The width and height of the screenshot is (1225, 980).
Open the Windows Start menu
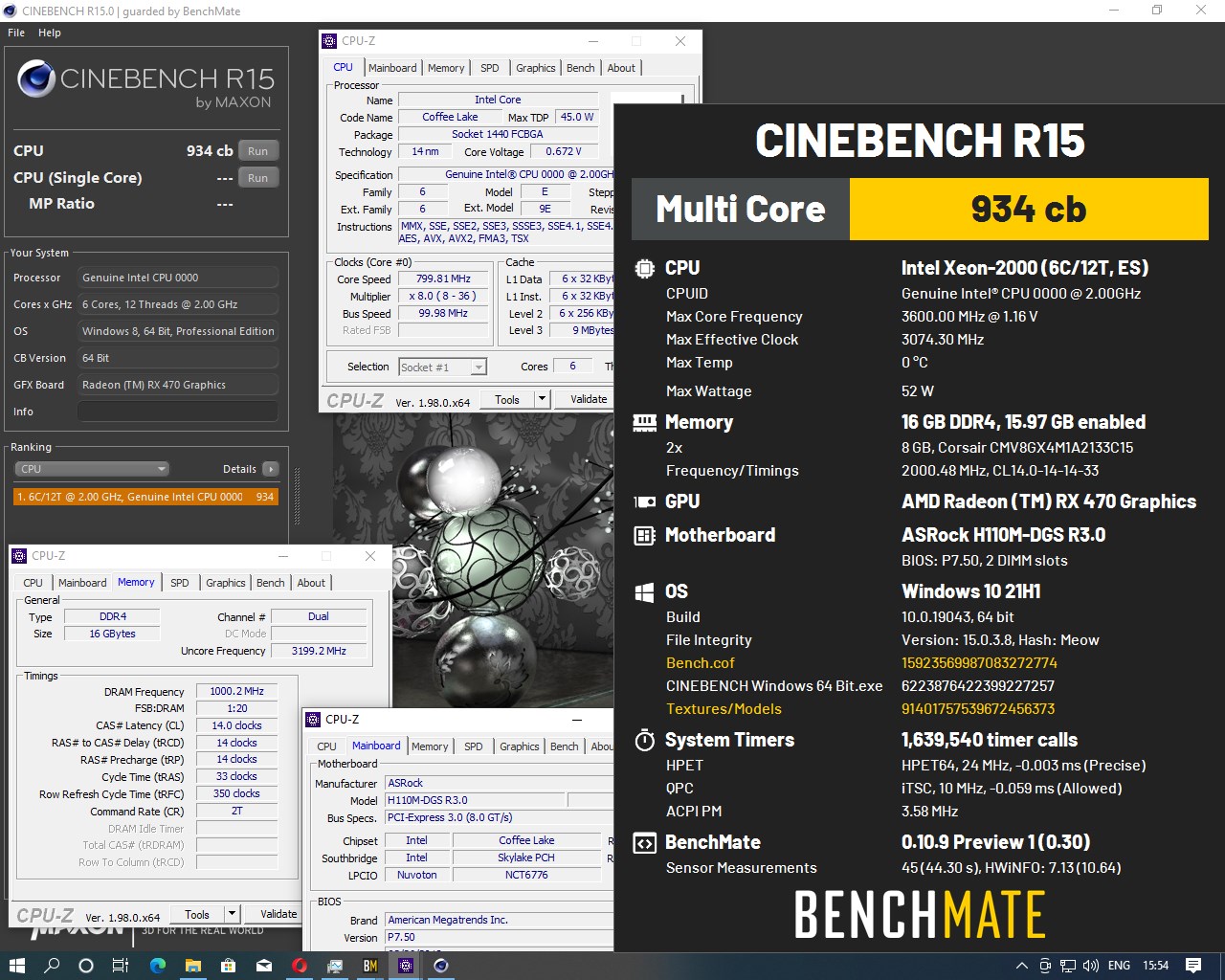[16, 966]
